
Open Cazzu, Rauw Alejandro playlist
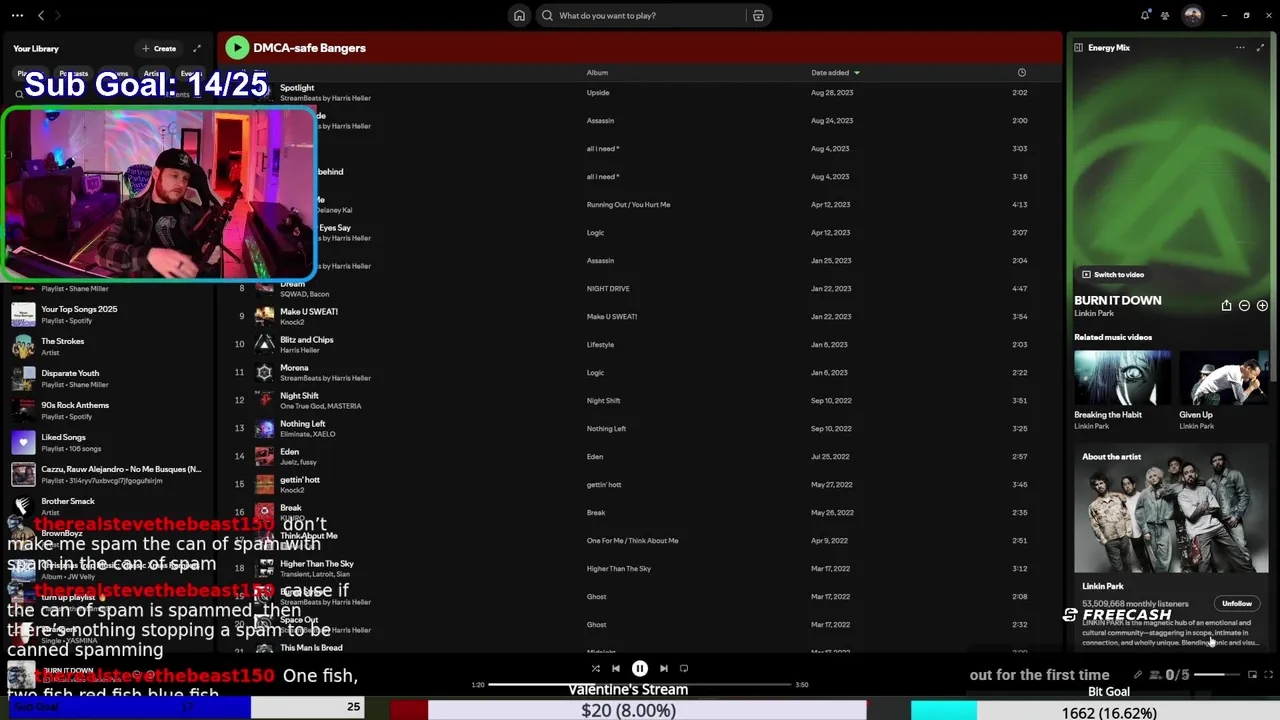point(107,474)
